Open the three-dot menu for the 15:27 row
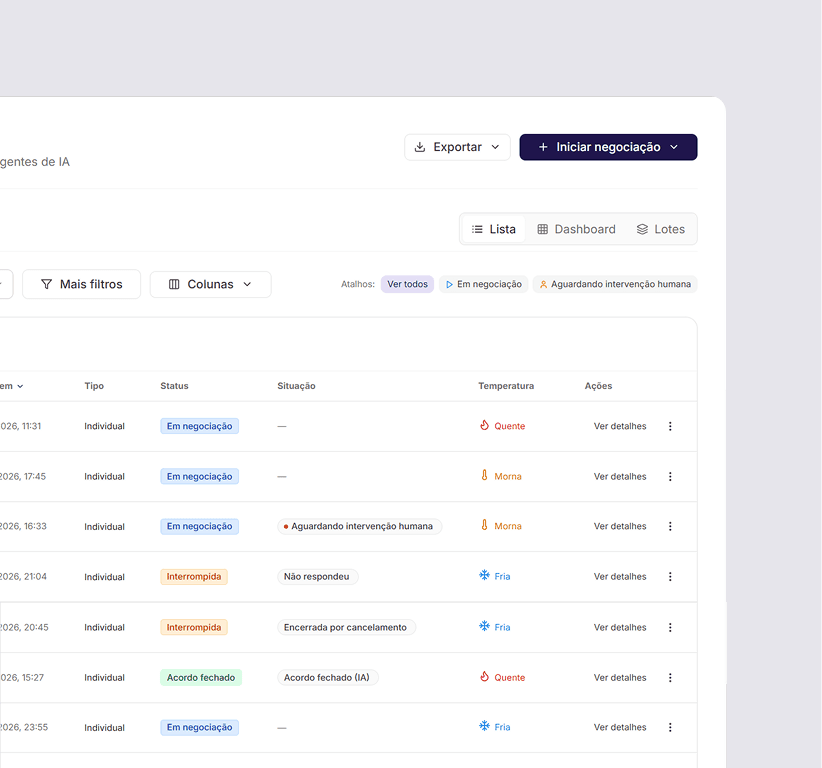Viewport: 822px width, 768px height. click(x=669, y=677)
